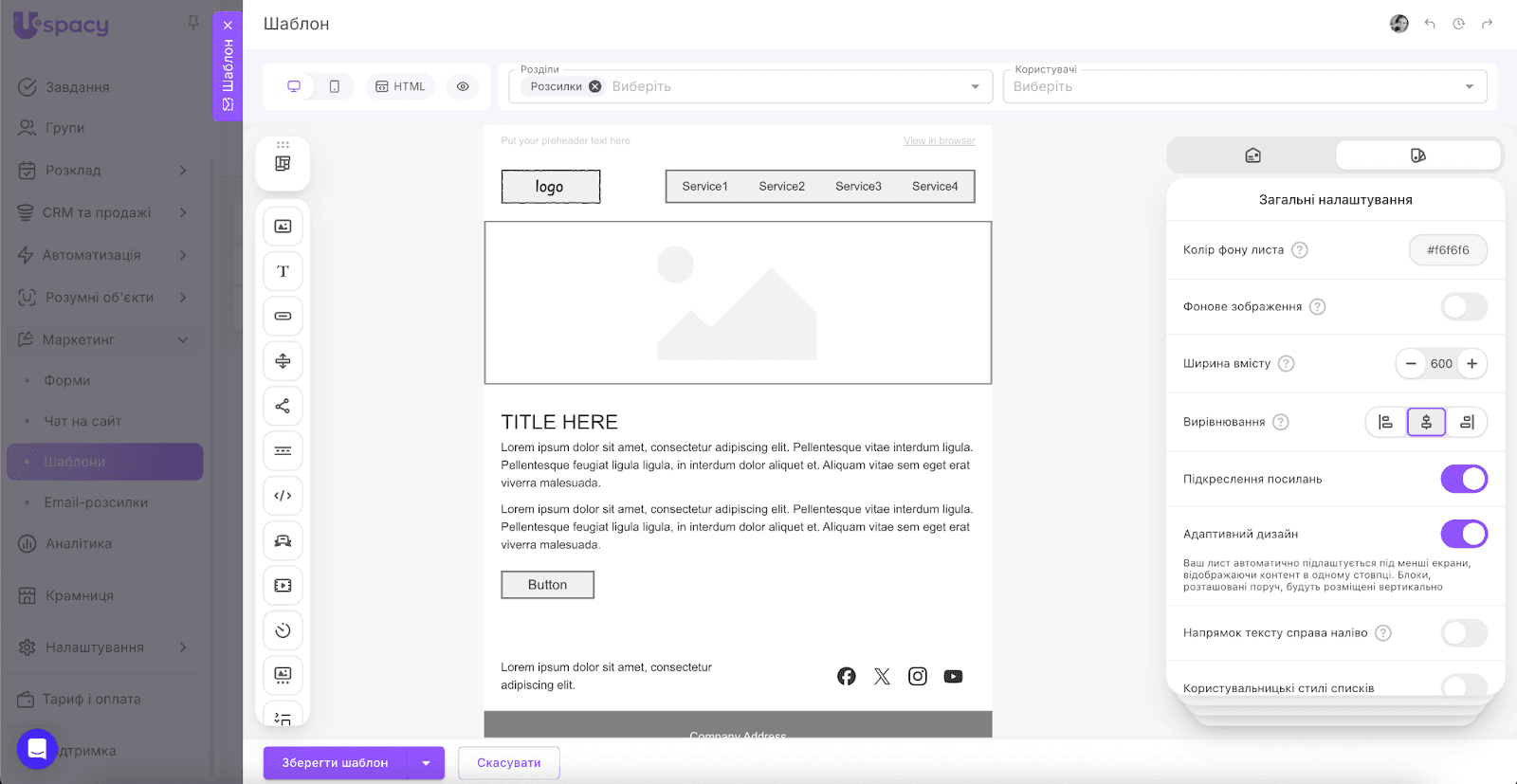The width and height of the screenshot is (1517, 784).
Task: Disable the Підкреслення посилань toggle
Action: coord(1464,479)
